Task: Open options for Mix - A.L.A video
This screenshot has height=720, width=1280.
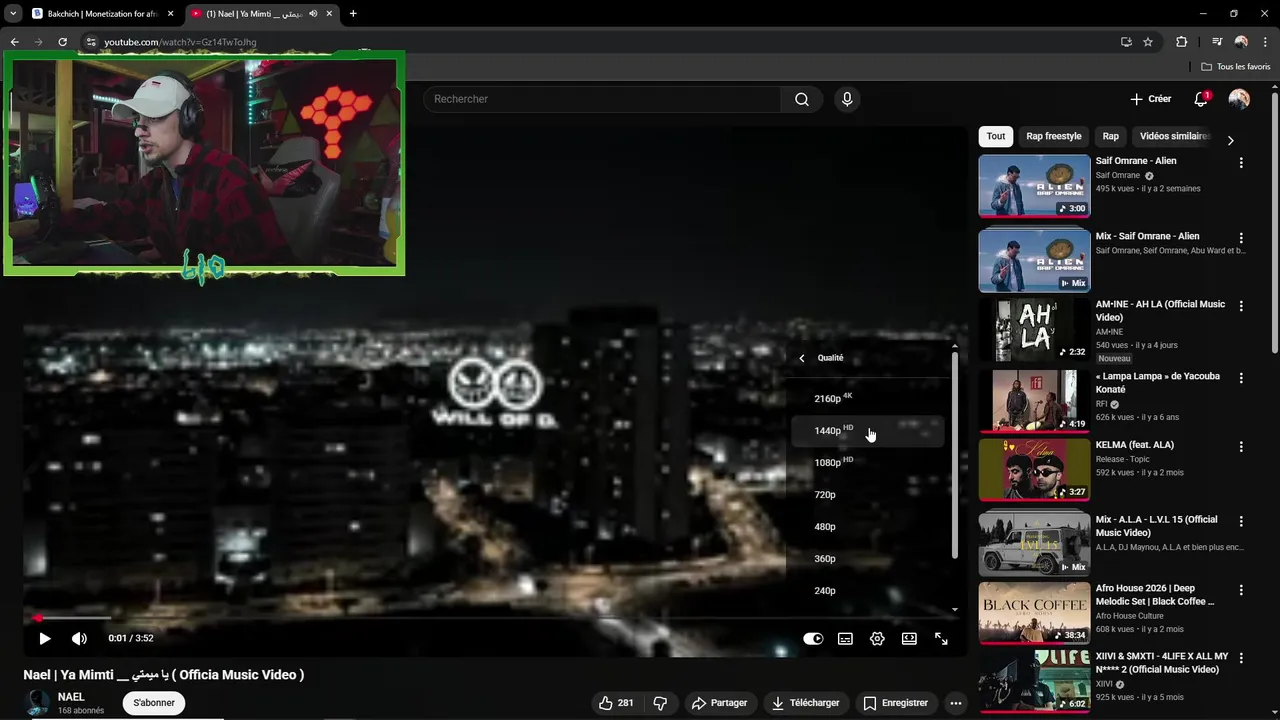Action: click(x=1241, y=521)
